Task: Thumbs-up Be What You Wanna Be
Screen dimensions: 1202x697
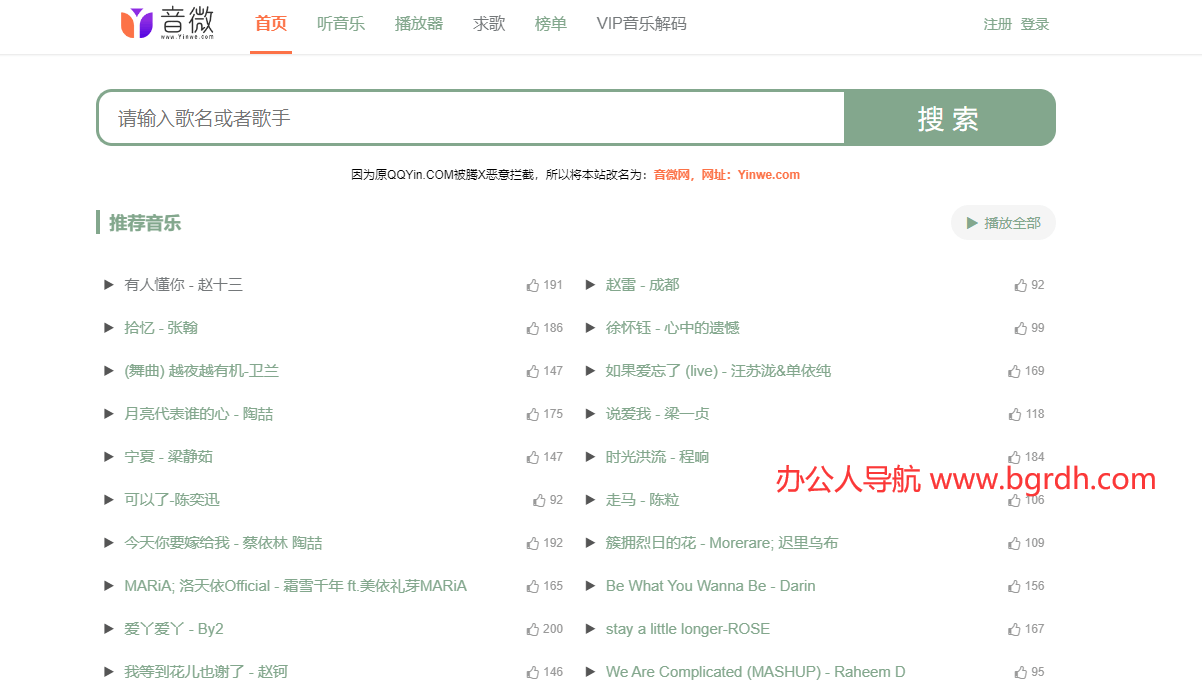Action: (1014, 586)
